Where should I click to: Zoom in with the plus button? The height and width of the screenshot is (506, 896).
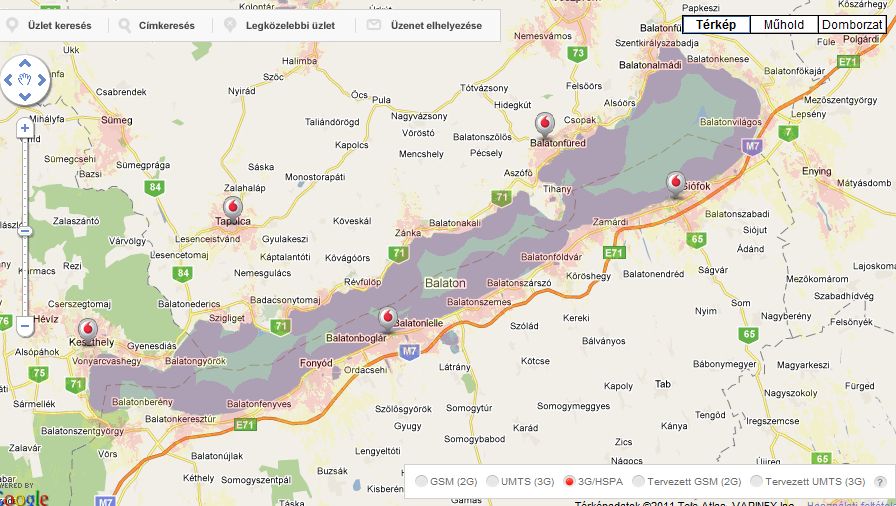coord(25,128)
